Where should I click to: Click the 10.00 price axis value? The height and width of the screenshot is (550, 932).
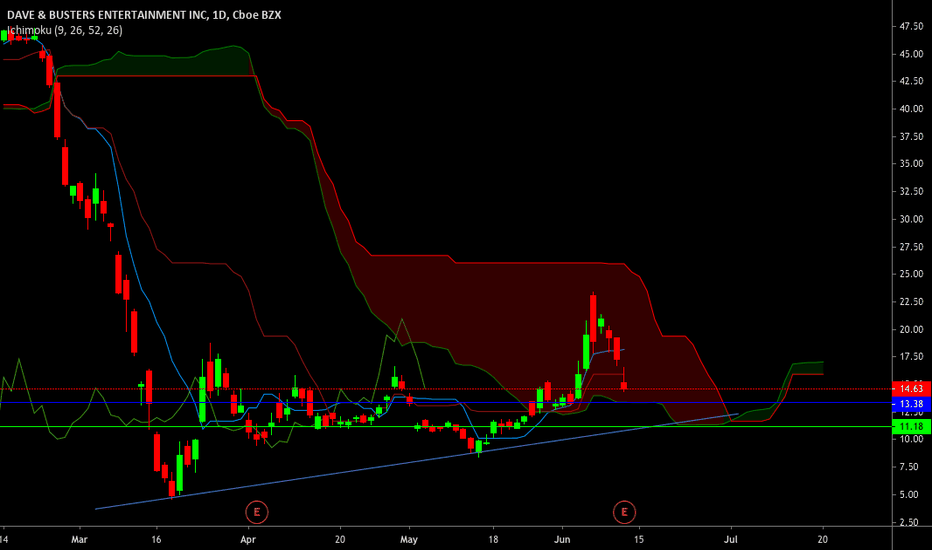911,439
